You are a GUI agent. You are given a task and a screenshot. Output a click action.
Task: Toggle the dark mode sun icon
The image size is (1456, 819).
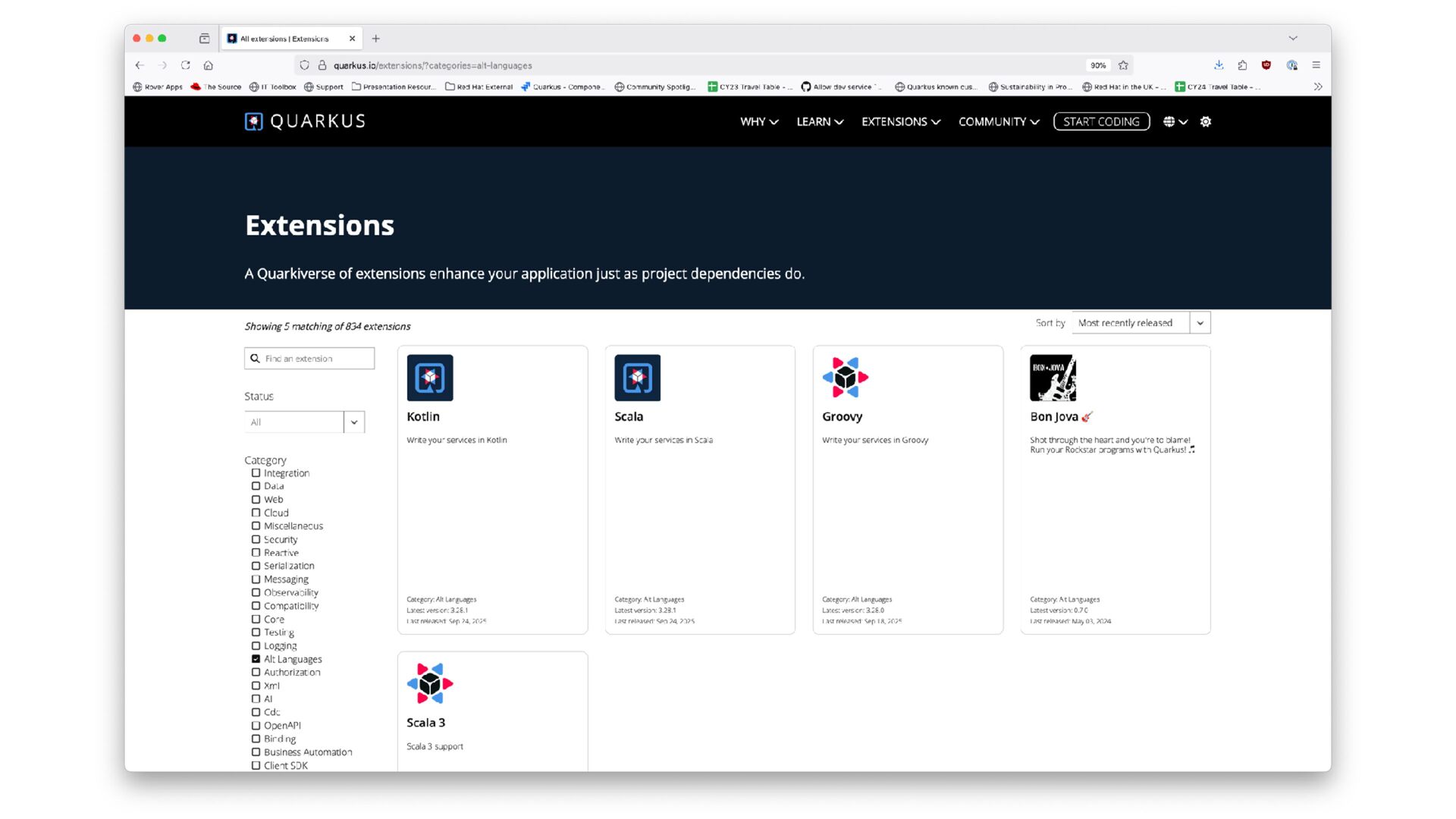pyautogui.click(x=1206, y=121)
